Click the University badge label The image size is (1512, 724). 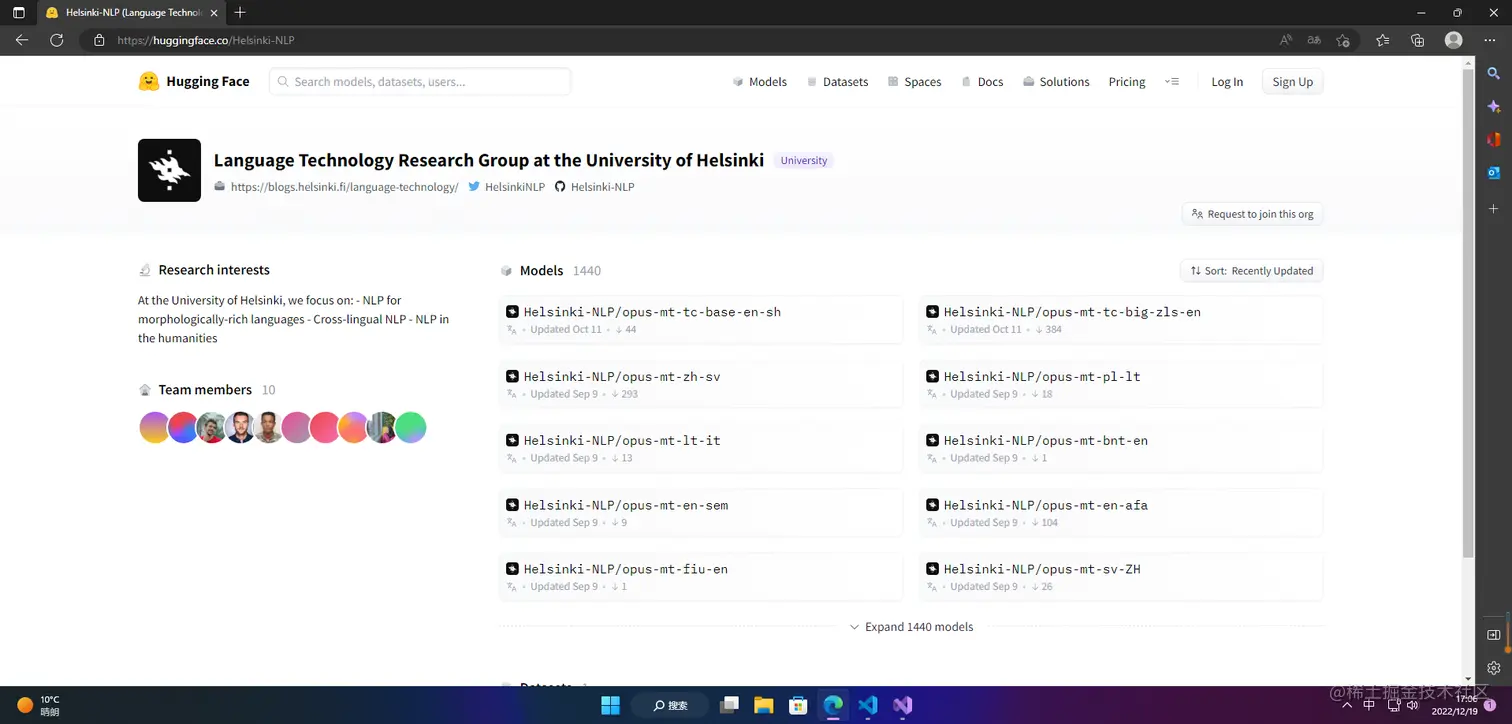pos(804,161)
